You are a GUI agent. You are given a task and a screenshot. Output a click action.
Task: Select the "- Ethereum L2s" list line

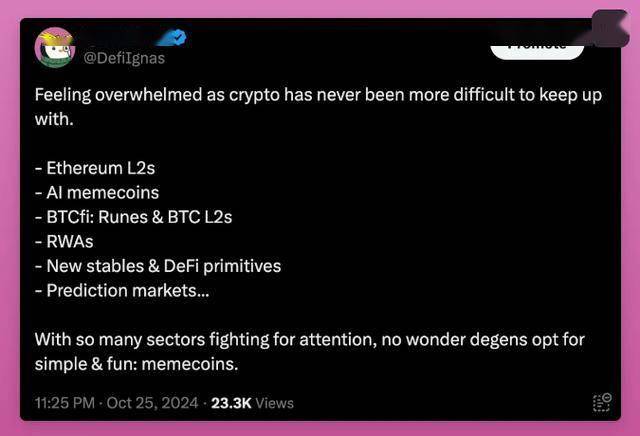[95, 168]
